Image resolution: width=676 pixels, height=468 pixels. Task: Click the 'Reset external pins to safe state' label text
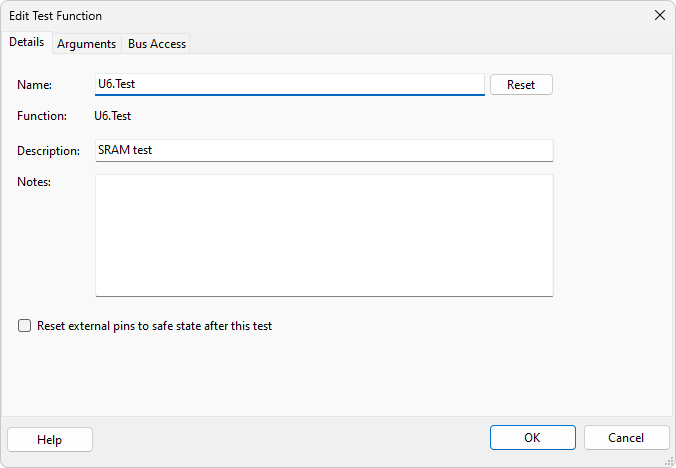pos(154,326)
